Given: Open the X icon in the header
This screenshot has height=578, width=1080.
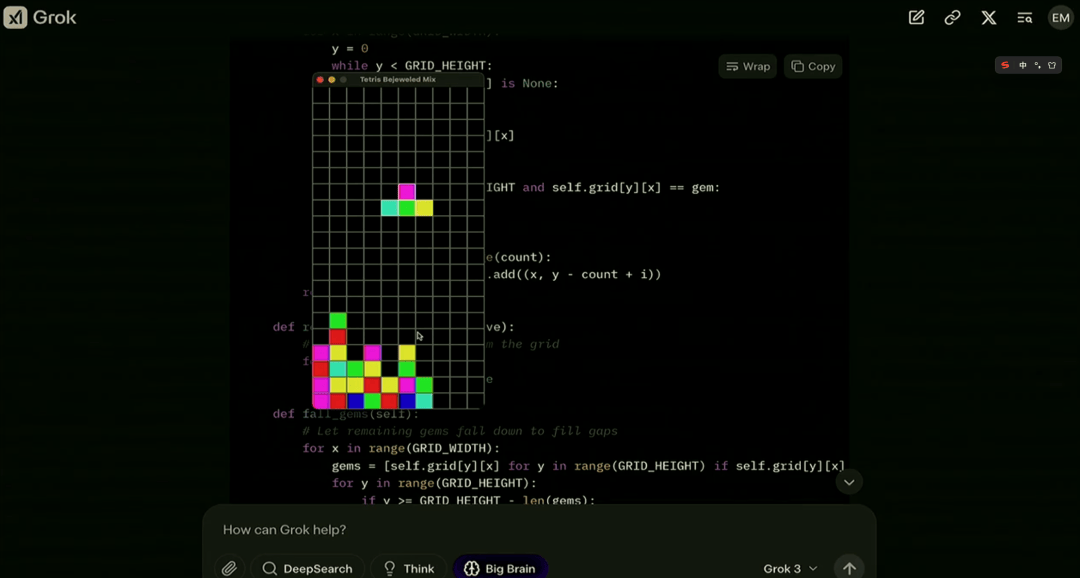Looking at the screenshot, I should coord(988,18).
